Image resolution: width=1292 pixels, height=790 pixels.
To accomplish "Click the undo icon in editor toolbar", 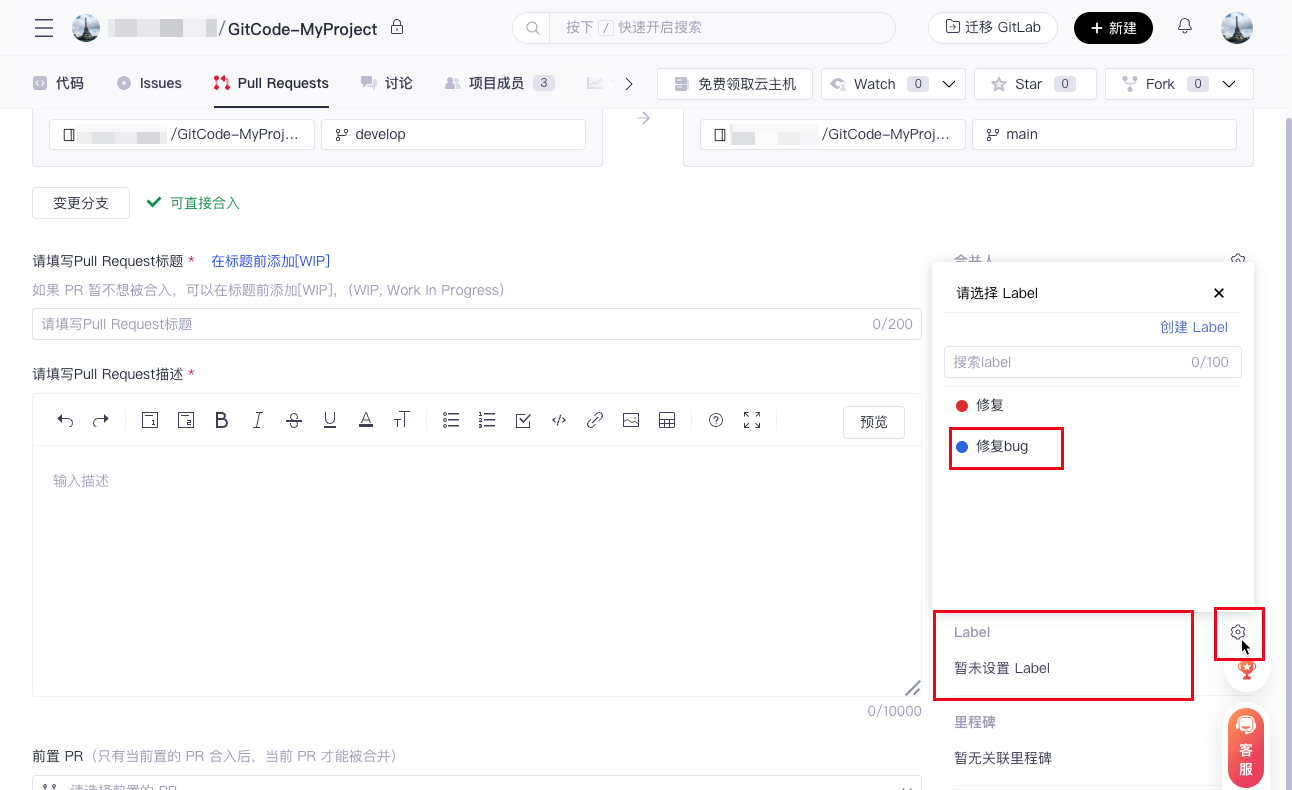I will [65, 421].
